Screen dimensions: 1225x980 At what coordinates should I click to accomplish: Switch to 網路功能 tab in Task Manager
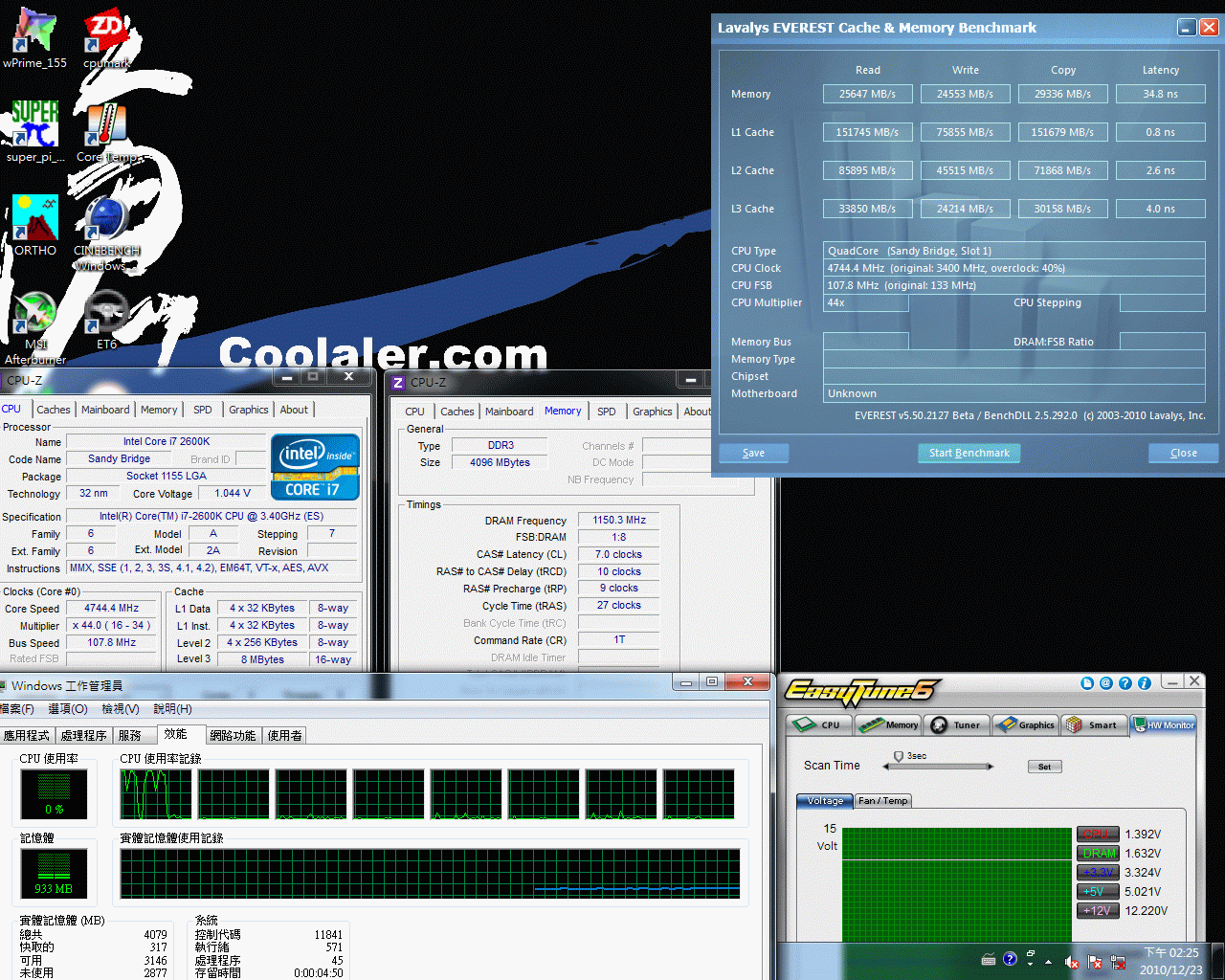point(233,735)
